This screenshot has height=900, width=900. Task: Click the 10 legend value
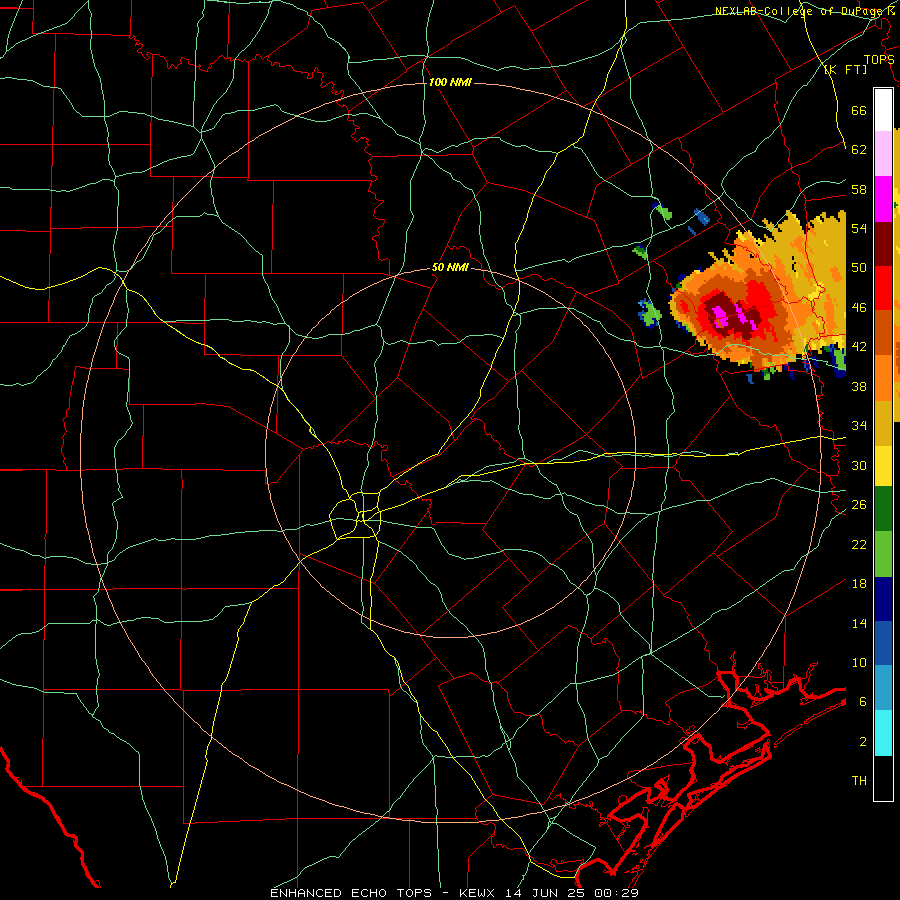(859, 662)
